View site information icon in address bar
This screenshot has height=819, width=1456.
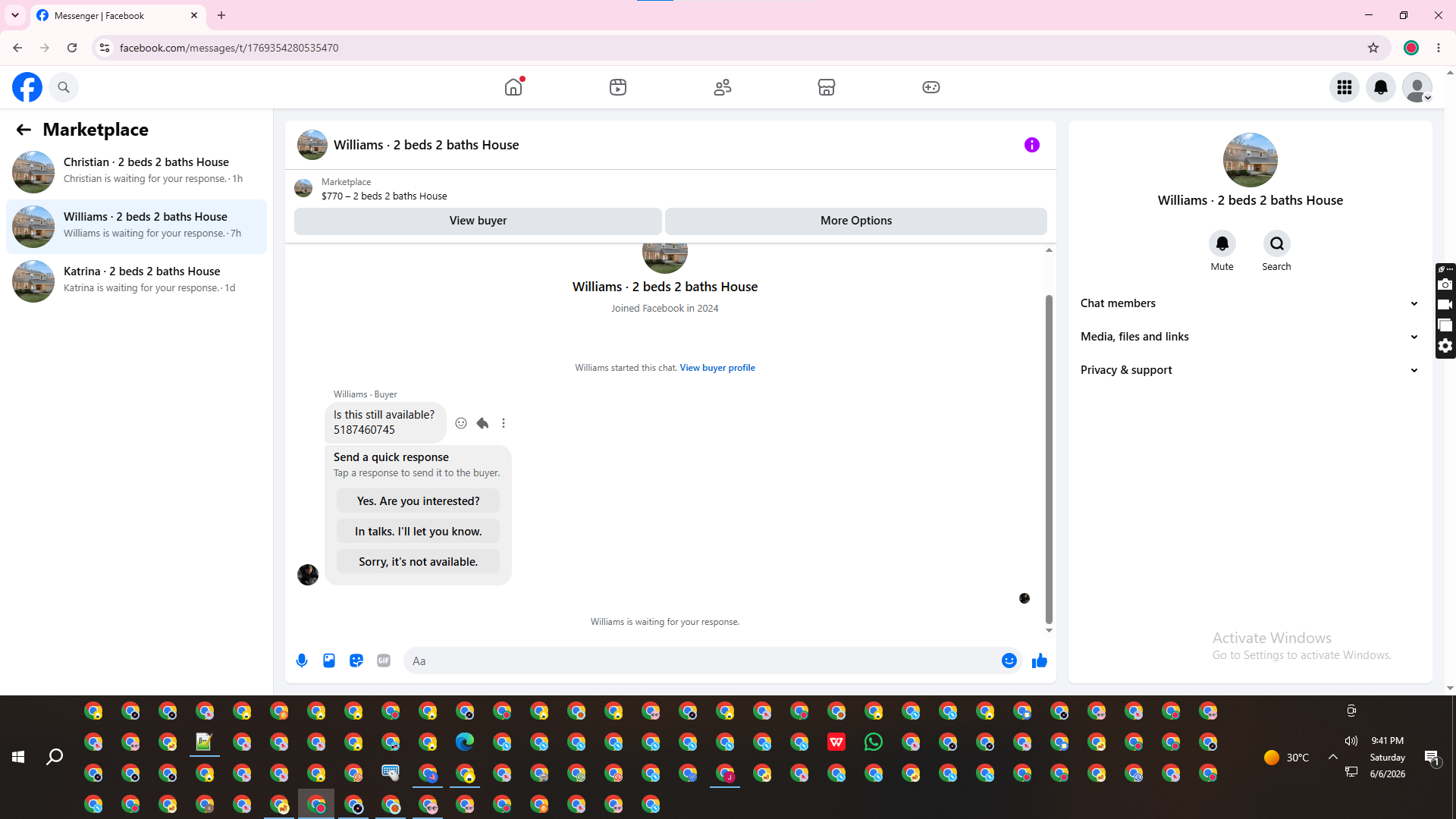point(105,48)
